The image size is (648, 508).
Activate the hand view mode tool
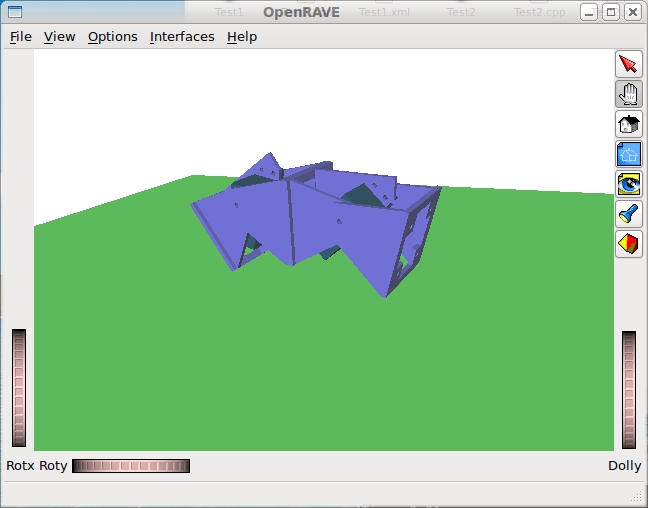pyautogui.click(x=628, y=95)
